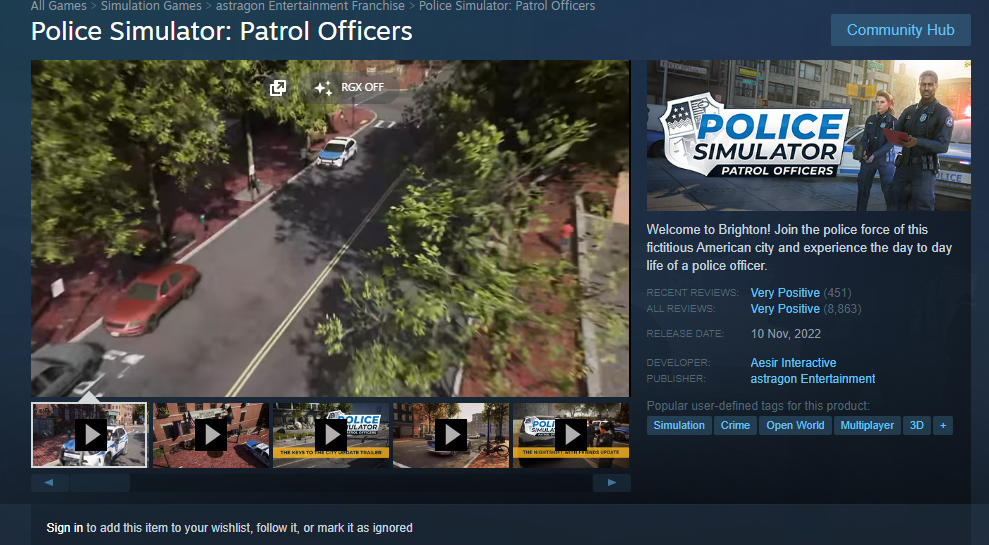Play the Nightshift with Friends Update trailer
This screenshot has width=989, height=545.
point(571,435)
